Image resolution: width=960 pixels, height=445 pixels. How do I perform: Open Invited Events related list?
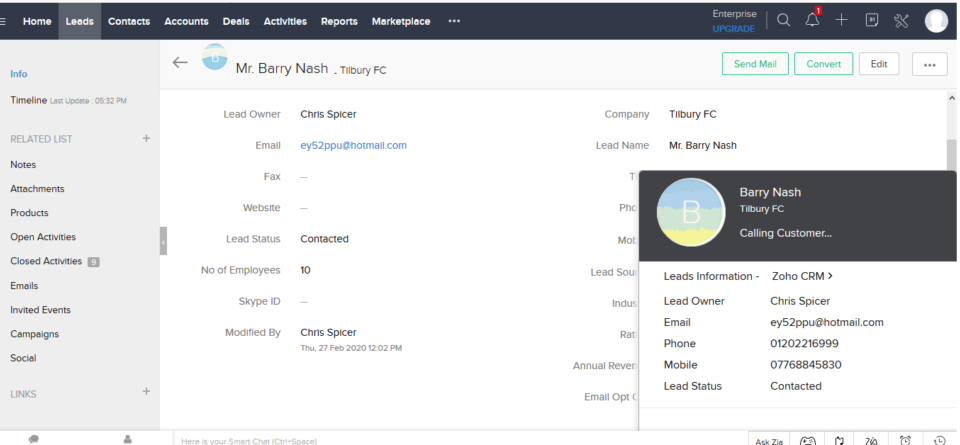40,310
